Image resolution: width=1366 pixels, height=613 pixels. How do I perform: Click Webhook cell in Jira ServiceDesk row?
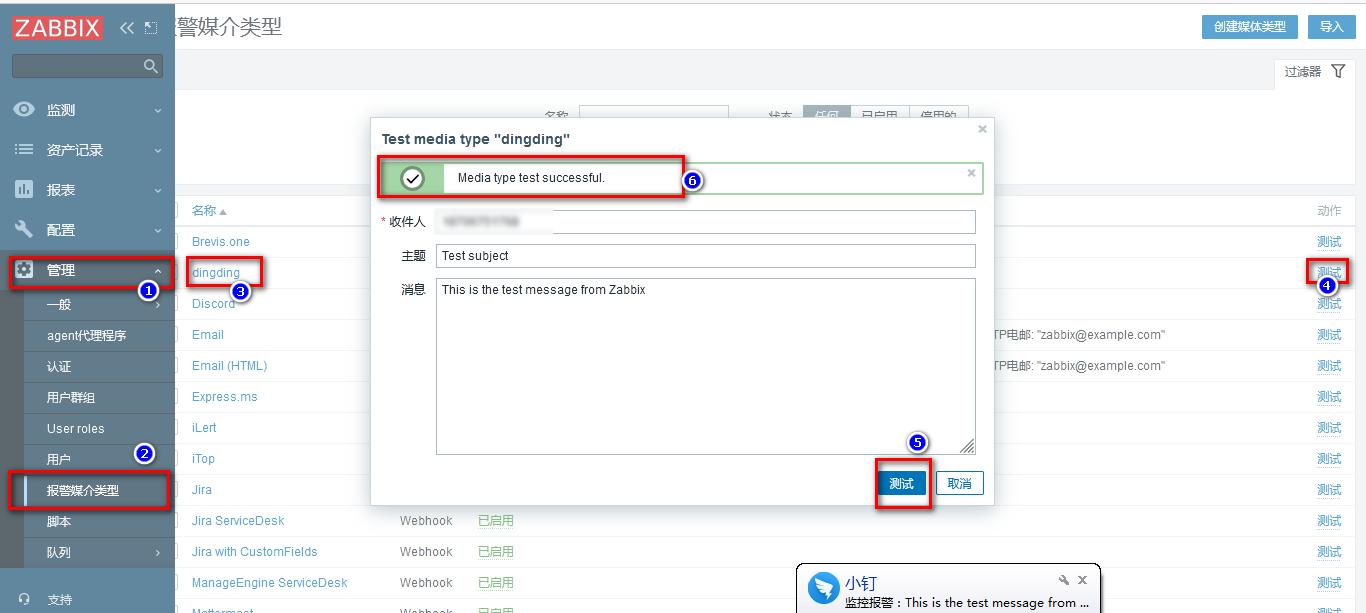(x=426, y=521)
